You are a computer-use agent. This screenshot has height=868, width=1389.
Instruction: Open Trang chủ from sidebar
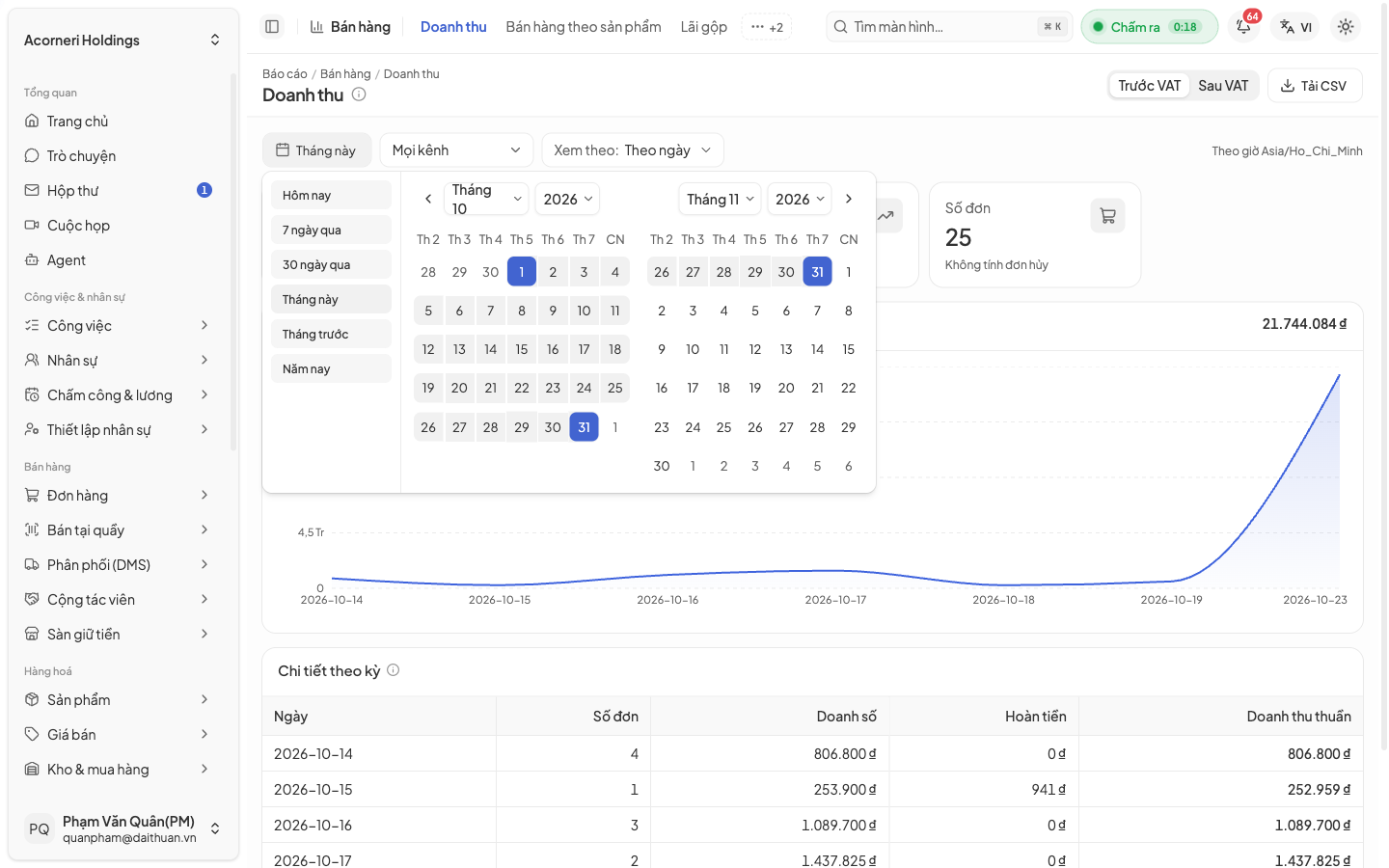click(119, 122)
